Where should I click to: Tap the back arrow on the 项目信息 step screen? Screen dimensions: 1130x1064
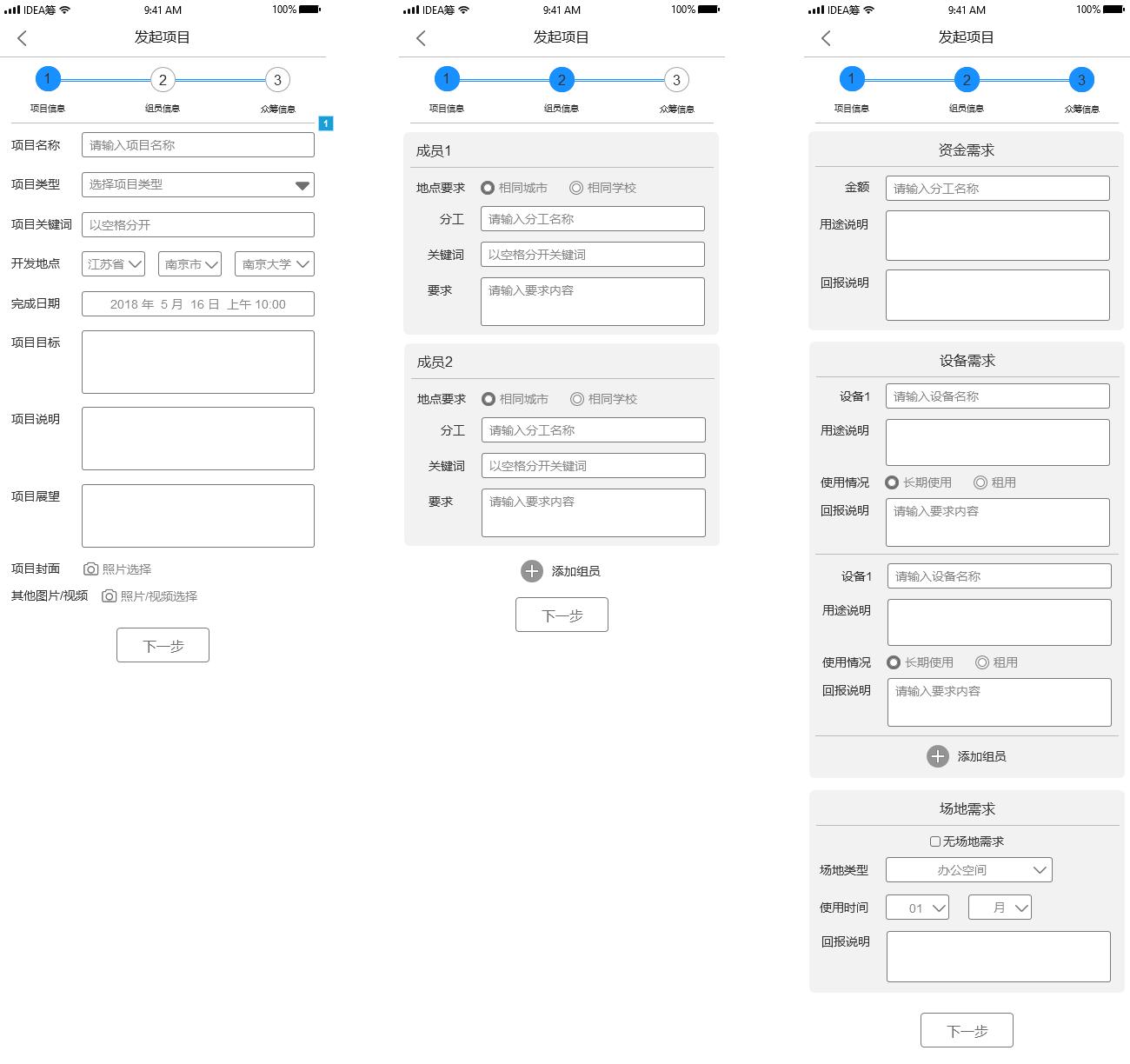23,37
